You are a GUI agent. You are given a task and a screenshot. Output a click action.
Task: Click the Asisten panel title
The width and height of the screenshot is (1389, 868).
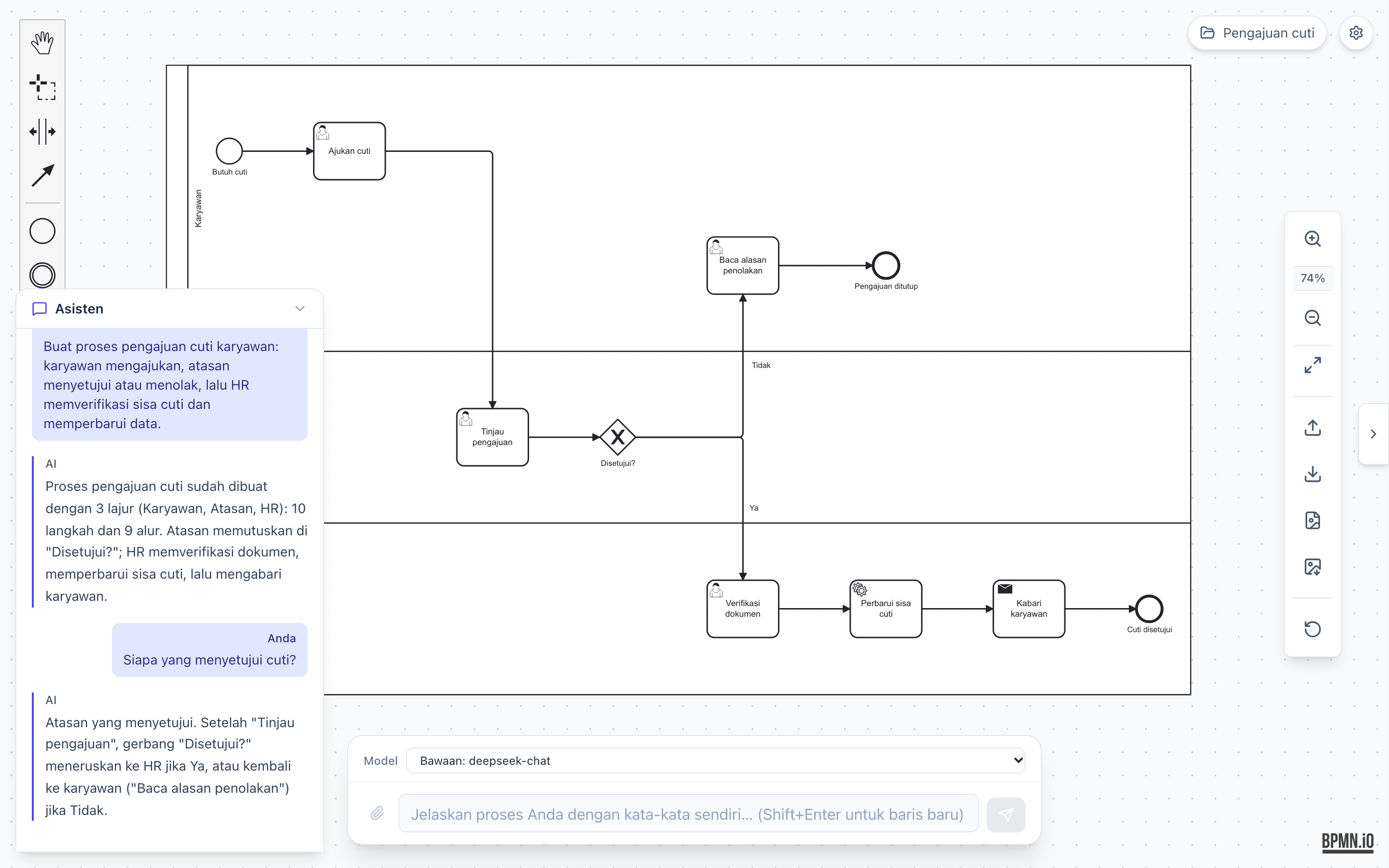79,309
